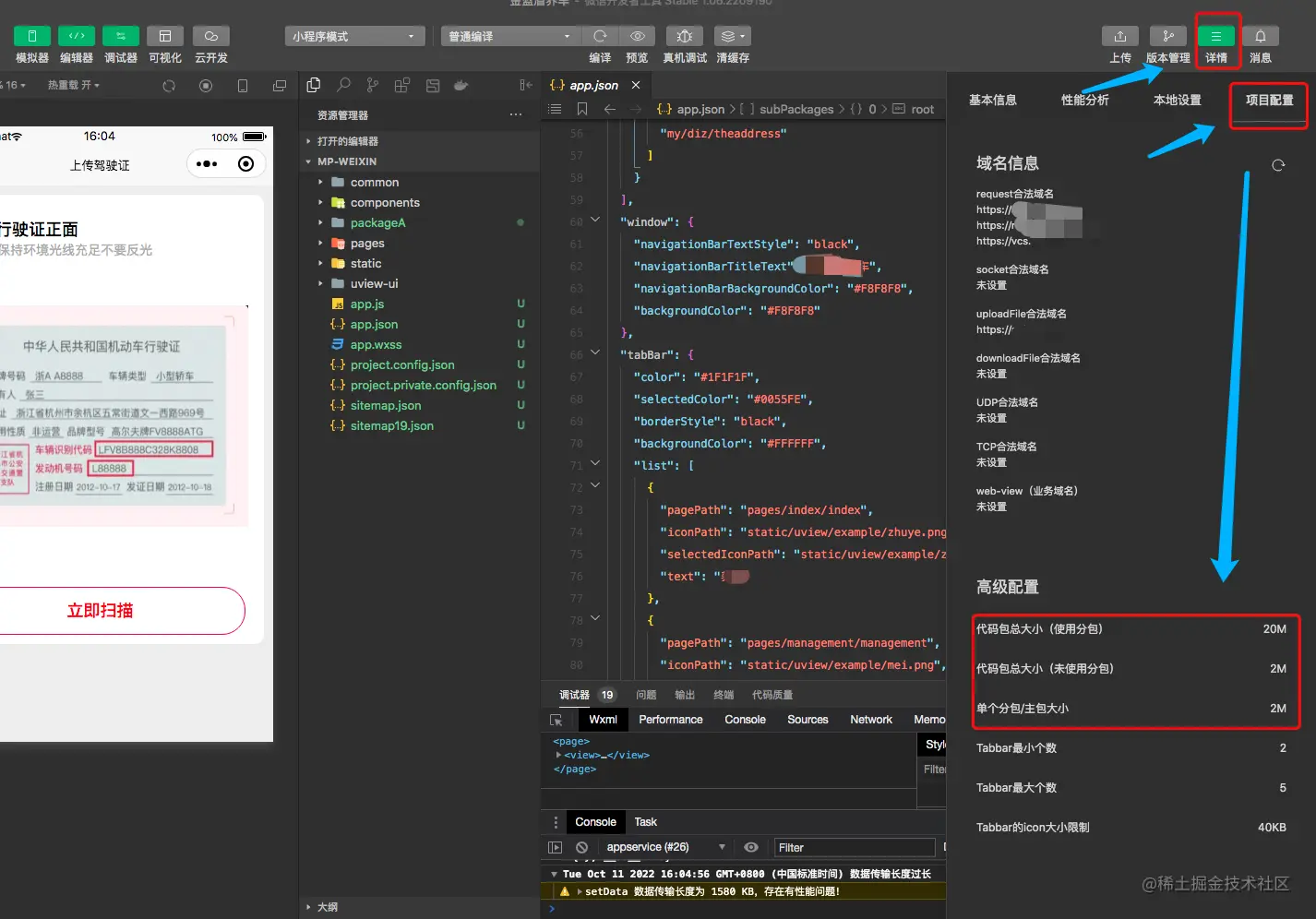
Task: Tap the 立即扫描 scan button
Action: pyautogui.click(x=101, y=611)
